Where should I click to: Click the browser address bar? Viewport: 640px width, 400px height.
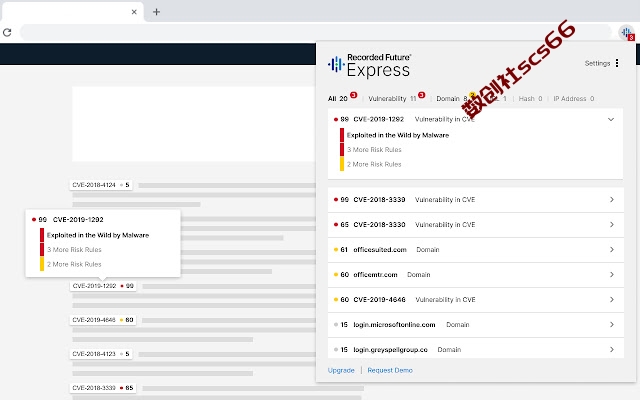(315, 32)
